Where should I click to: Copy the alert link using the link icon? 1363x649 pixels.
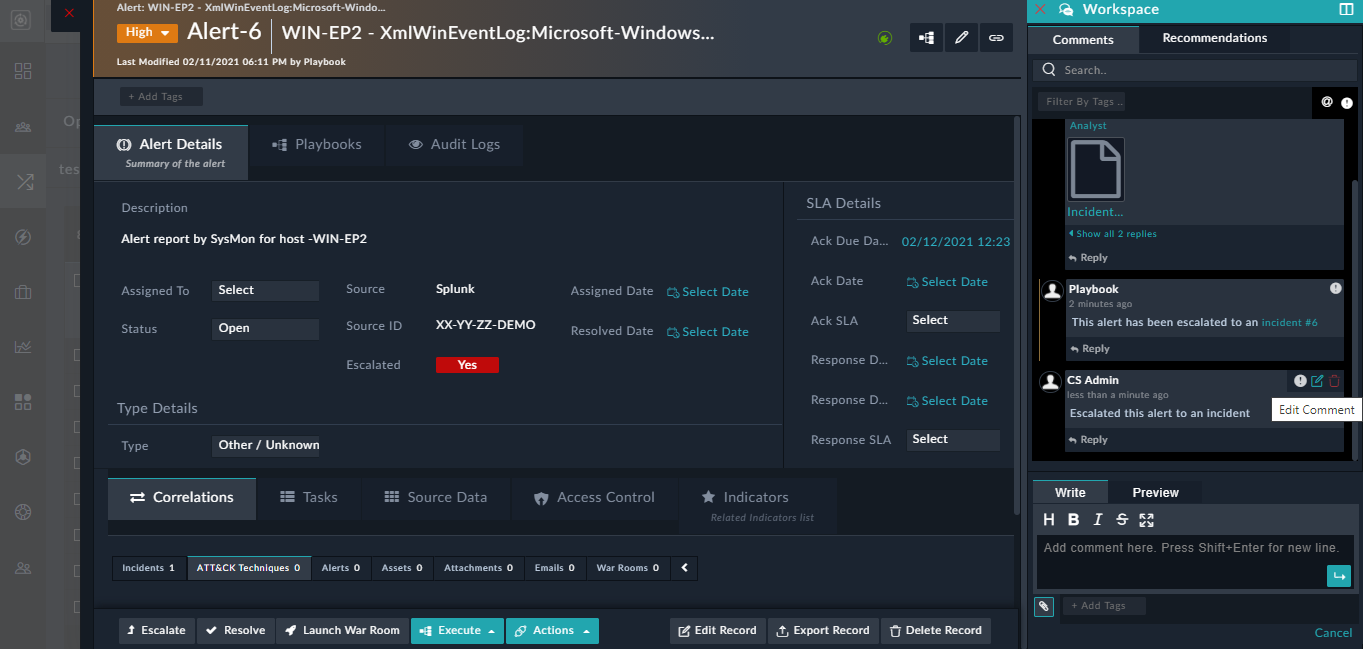click(996, 37)
